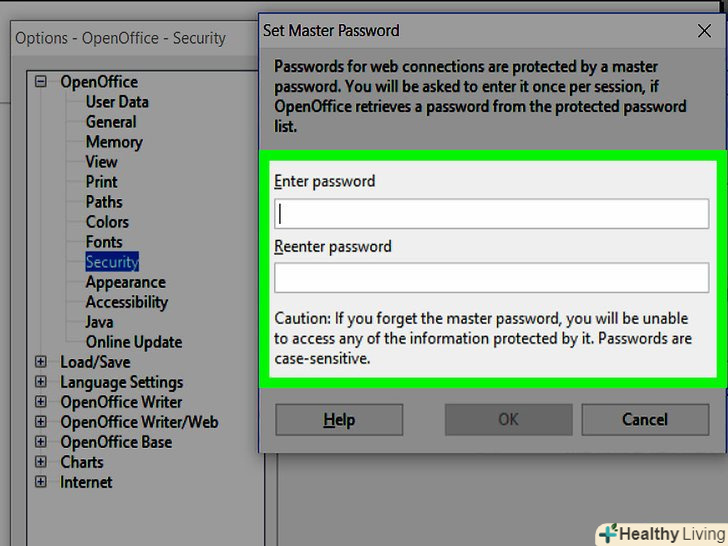This screenshot has width=728, height=546.
Task: Expand the OpenOffice Writer node
Action: coord(41,402)
